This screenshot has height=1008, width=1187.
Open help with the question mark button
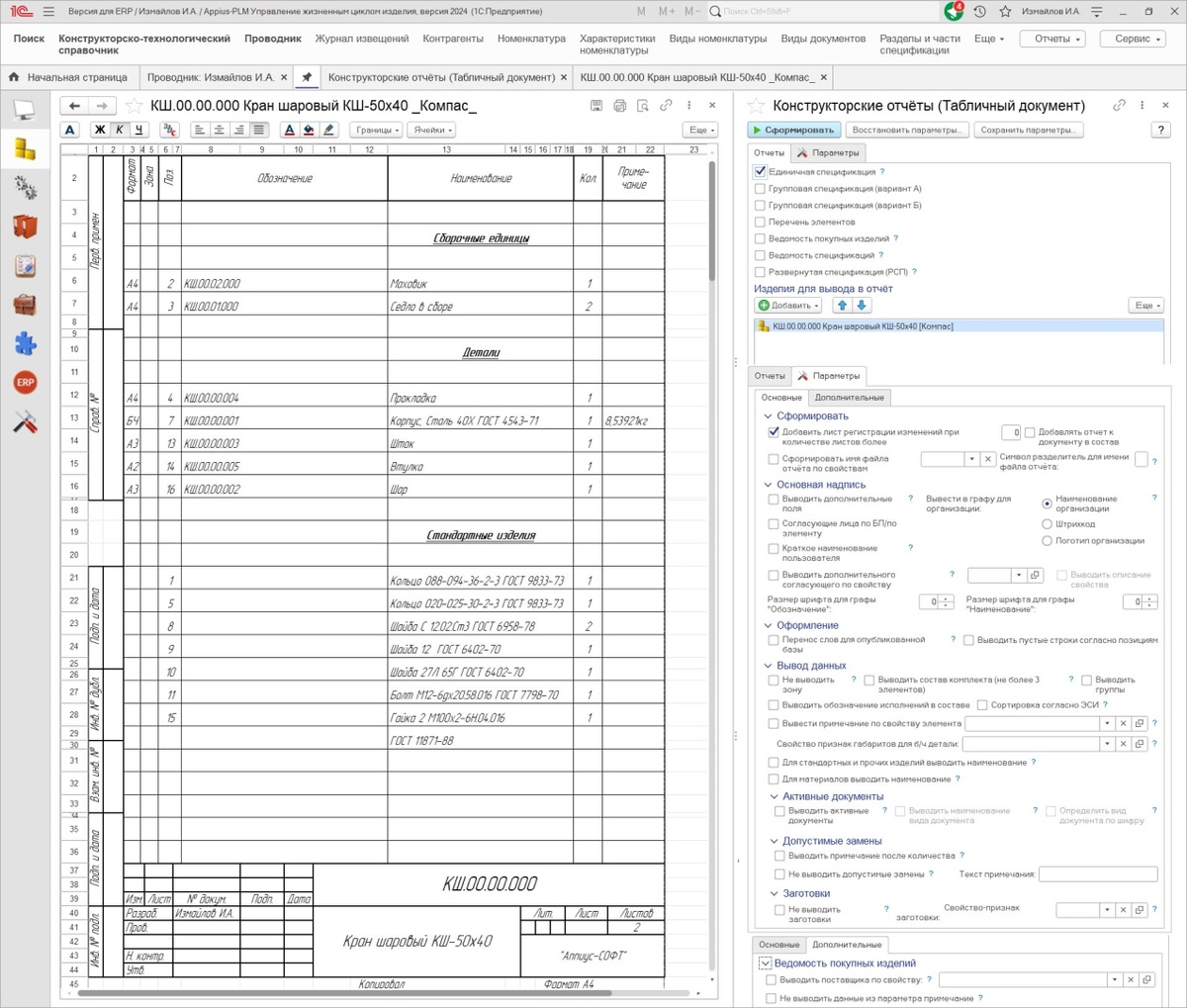click(1161, 130)
